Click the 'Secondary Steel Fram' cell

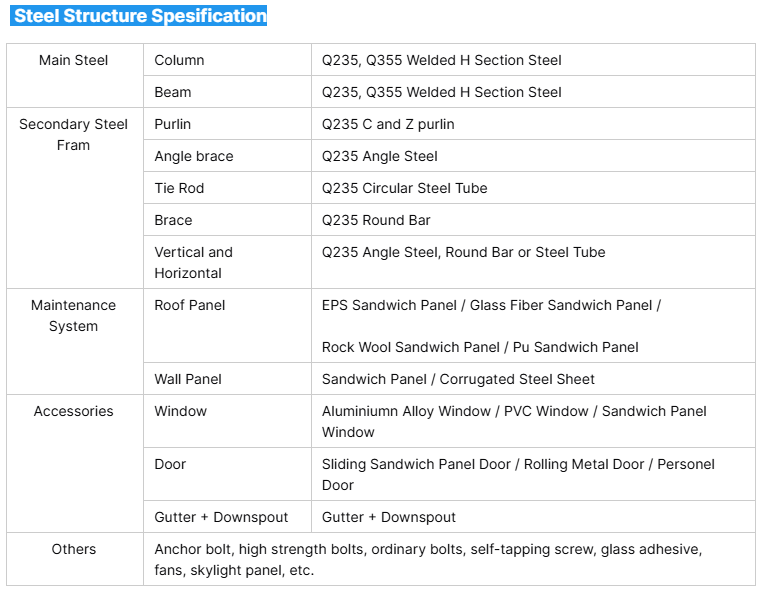click(x=73, y=135)
